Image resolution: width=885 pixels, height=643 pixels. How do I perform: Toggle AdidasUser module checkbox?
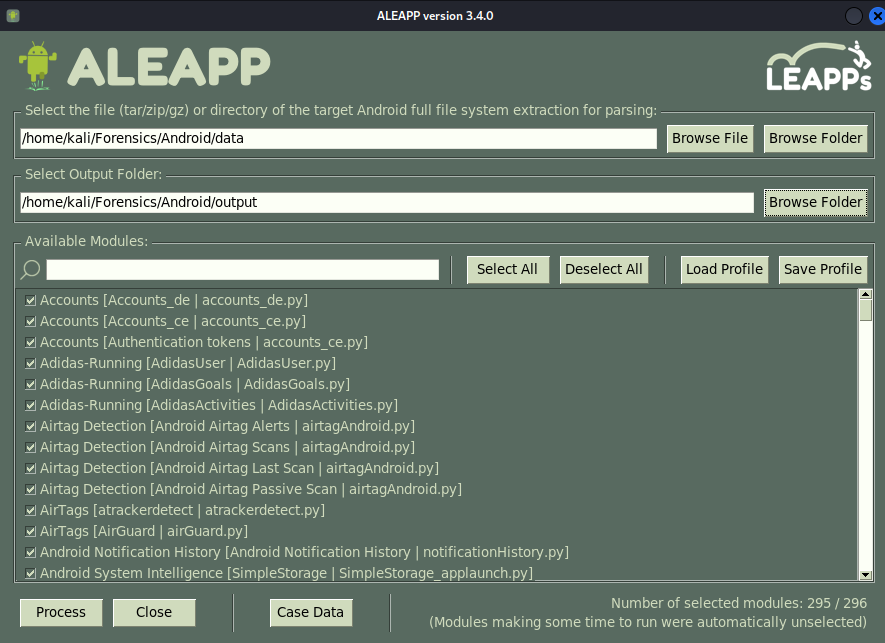(x=30, y=364)
